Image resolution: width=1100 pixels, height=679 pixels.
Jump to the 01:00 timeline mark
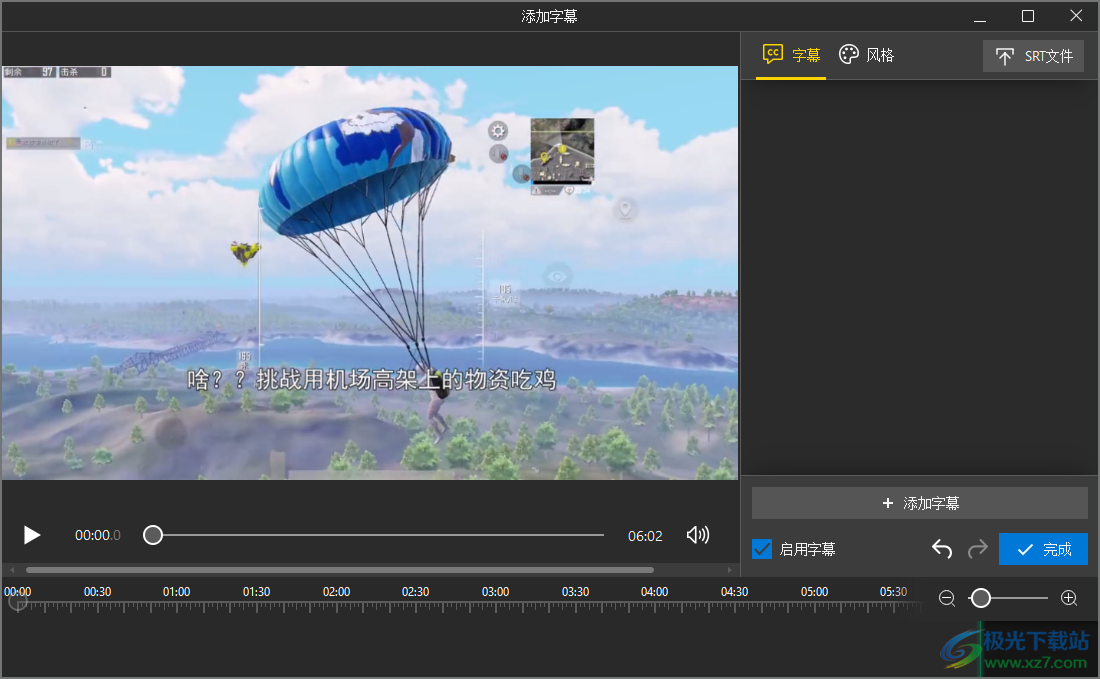tap(176, 592)
